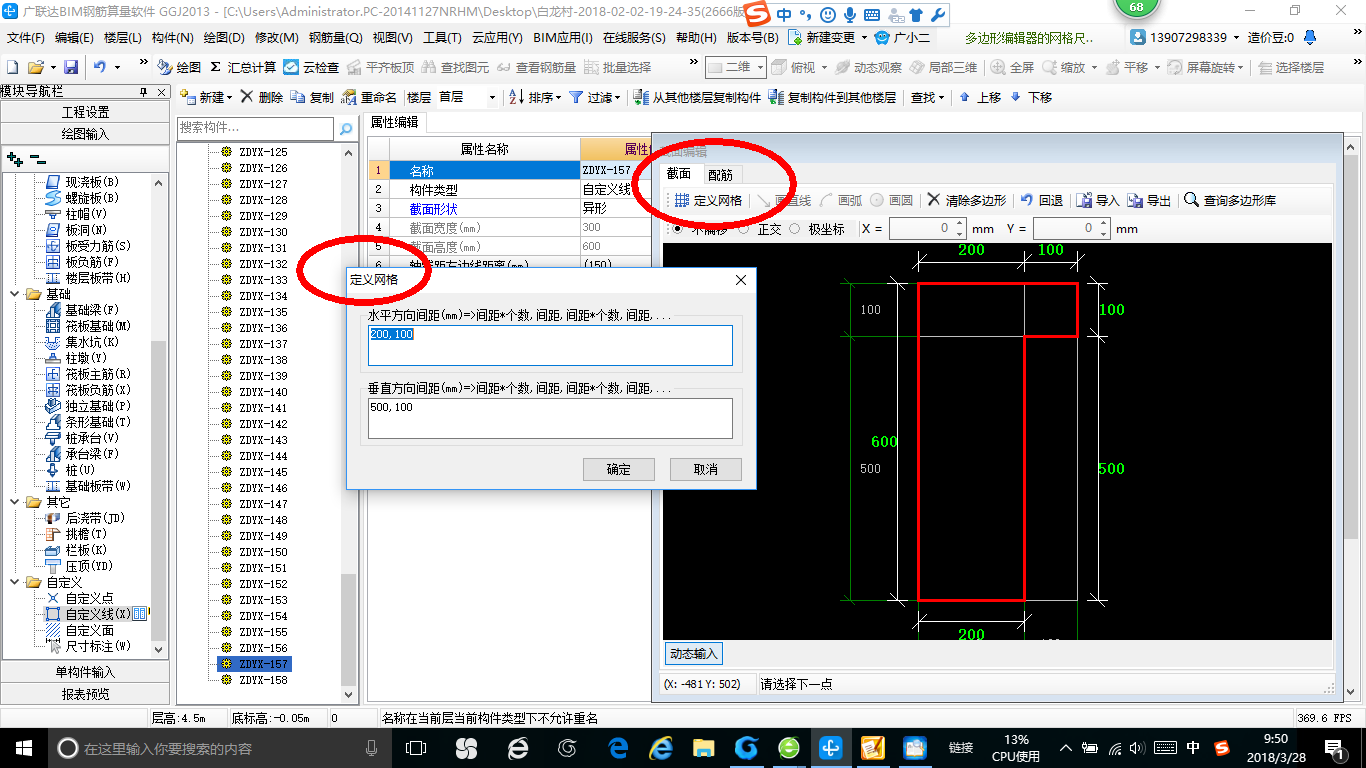Click 从其他楼层复制构件 button

[x=698, y=97]
